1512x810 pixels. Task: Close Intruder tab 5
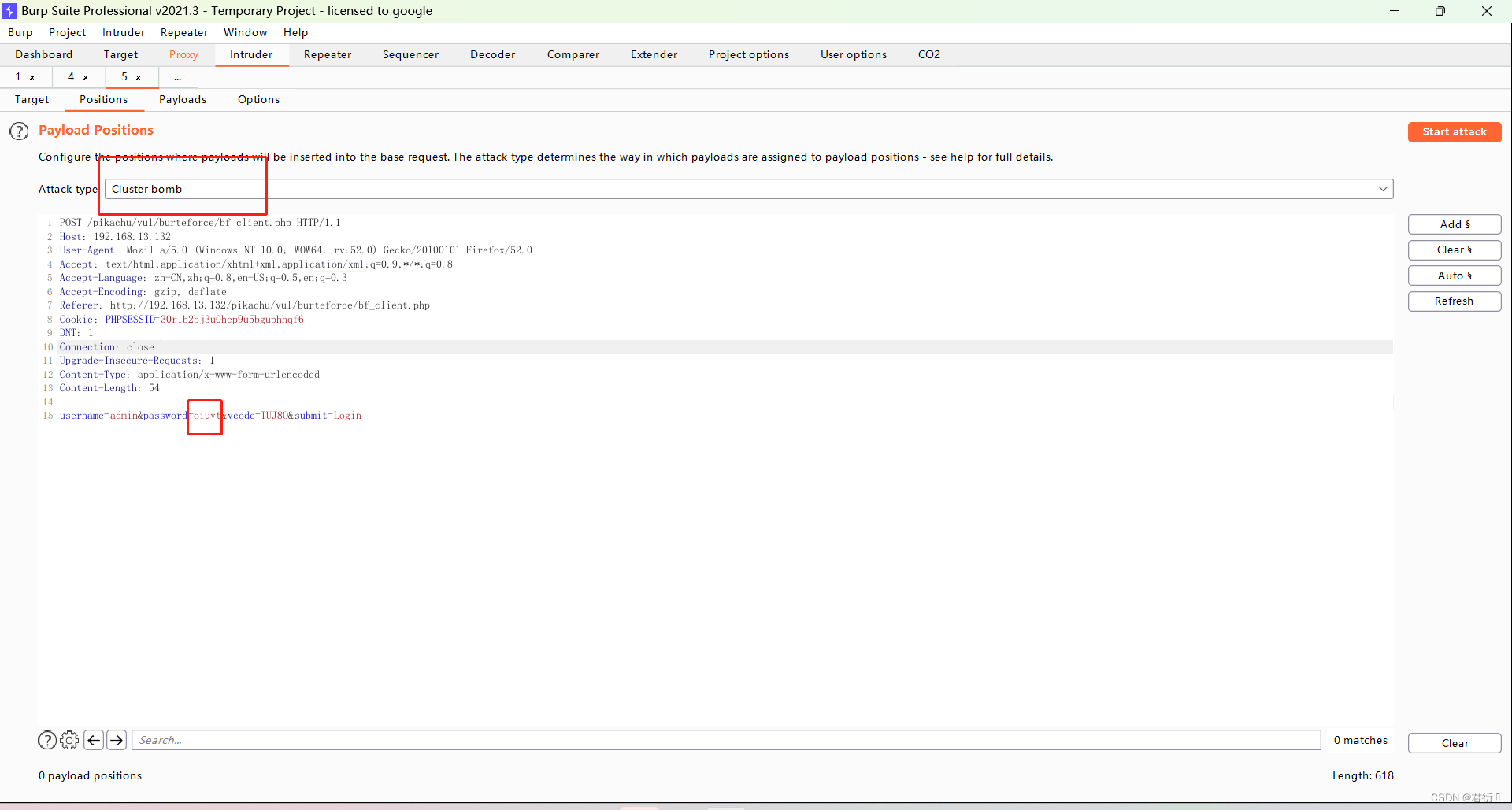[x=139, y=77]
